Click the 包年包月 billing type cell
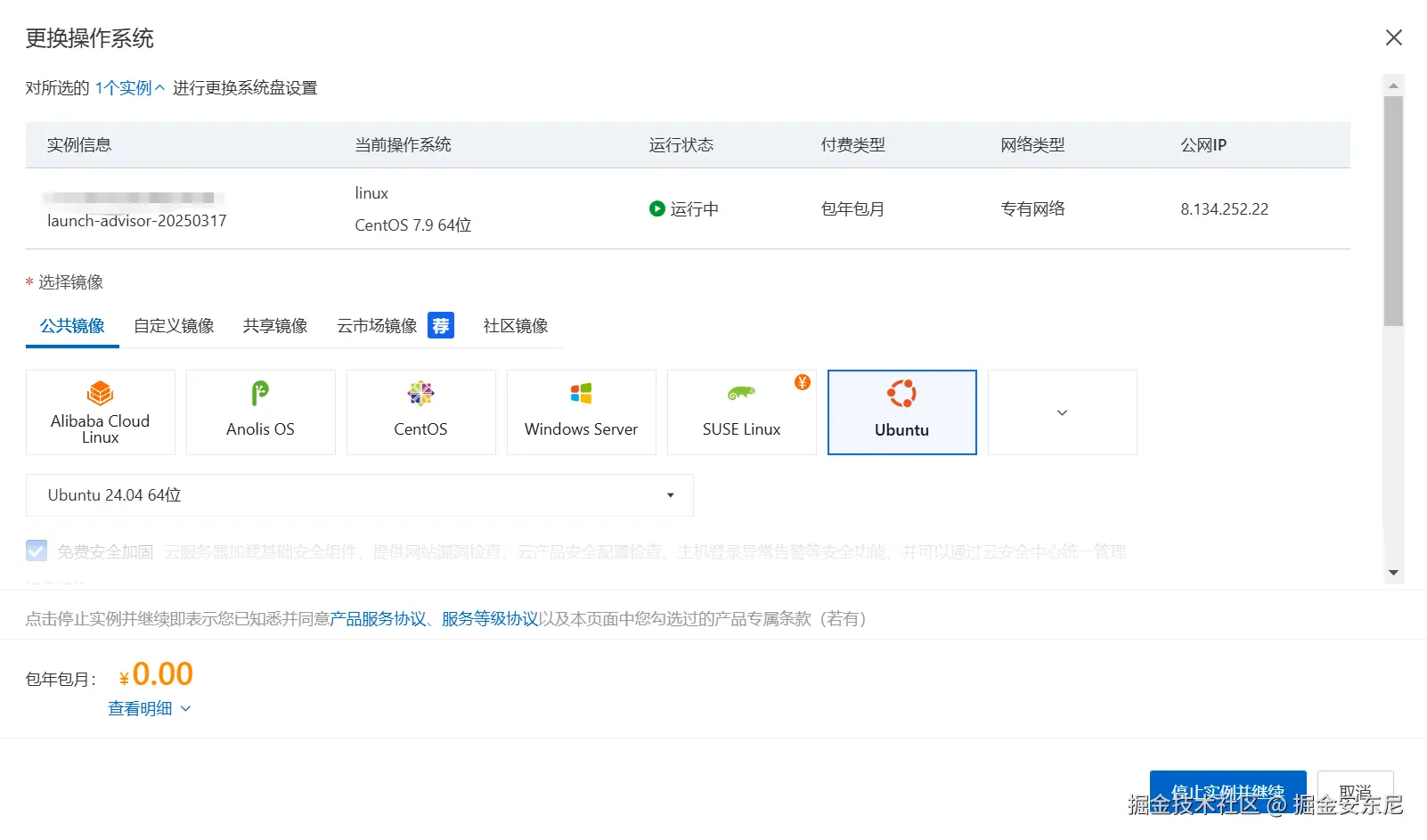 (x=853, y=209)
